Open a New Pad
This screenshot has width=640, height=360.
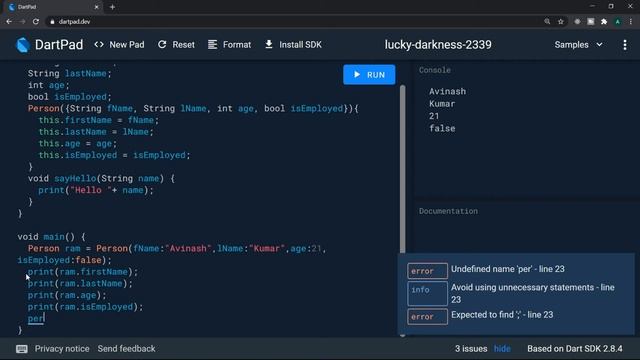[119, 45]
